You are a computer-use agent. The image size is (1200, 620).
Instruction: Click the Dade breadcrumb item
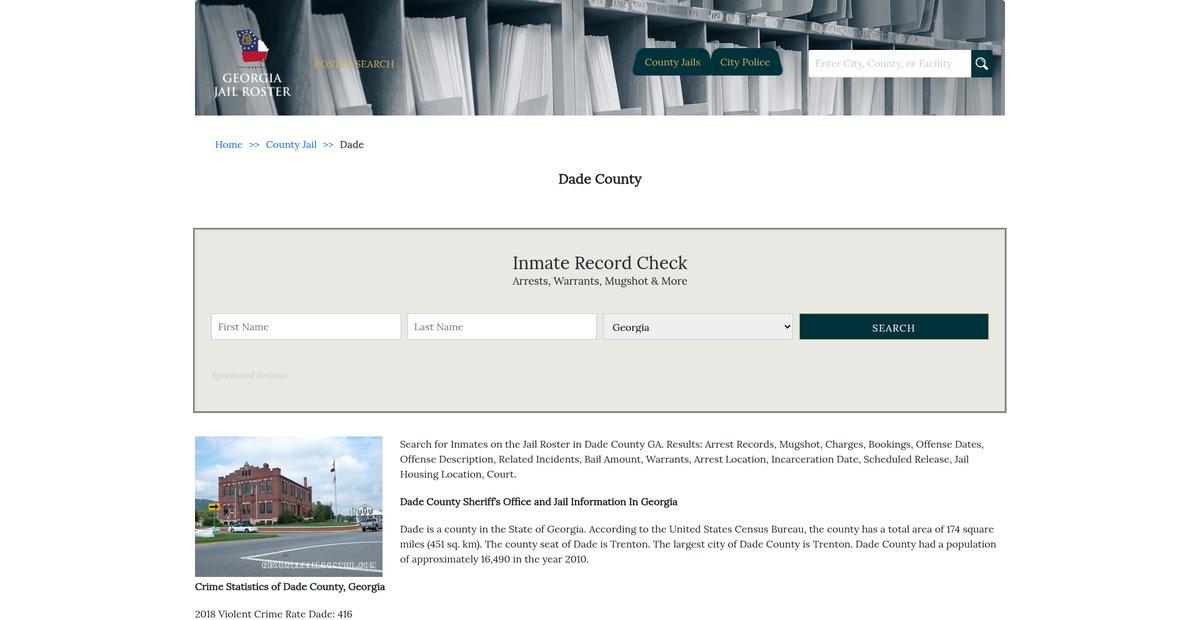tap(352, 145)
